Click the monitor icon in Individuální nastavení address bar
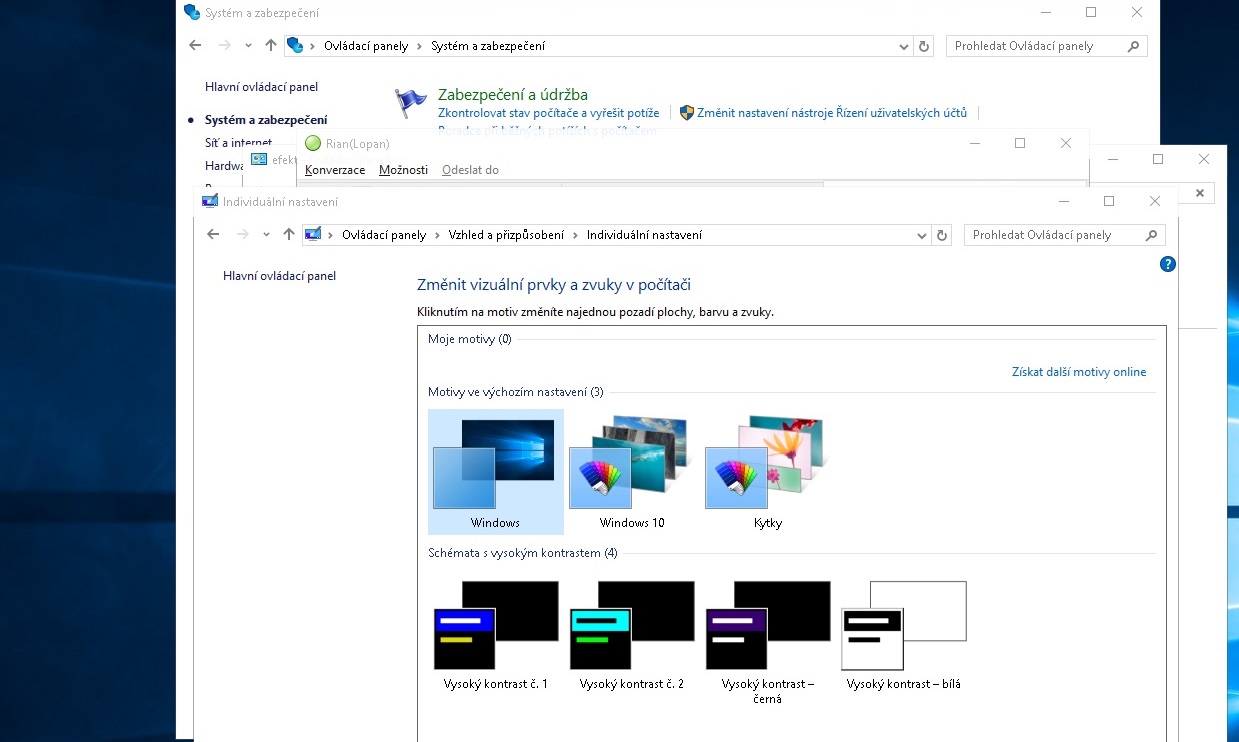Image resolution: width=1239 pixels, height=742 pixels. [314, 235]
